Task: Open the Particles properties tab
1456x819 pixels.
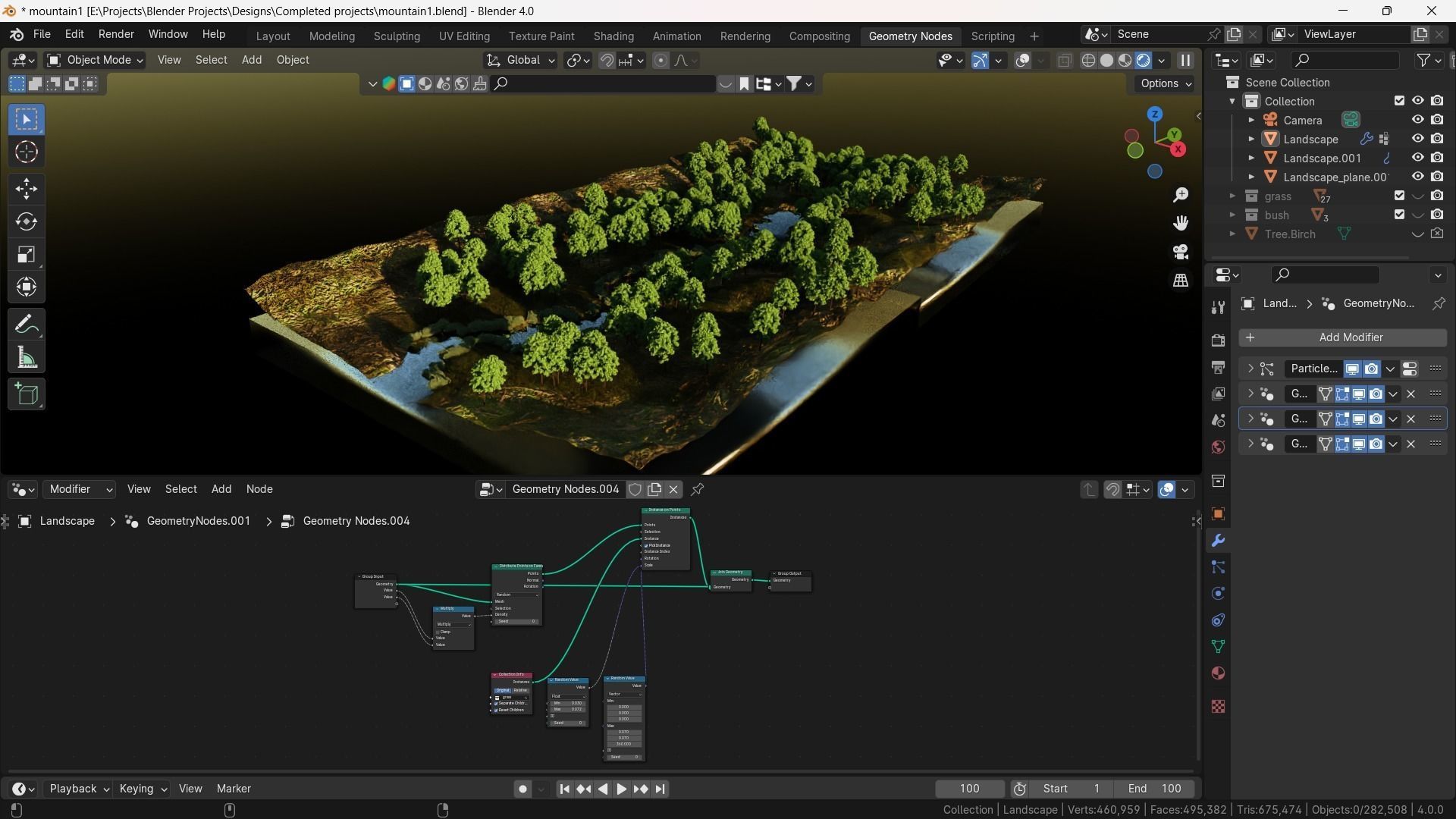Action: coord(1218,567)
